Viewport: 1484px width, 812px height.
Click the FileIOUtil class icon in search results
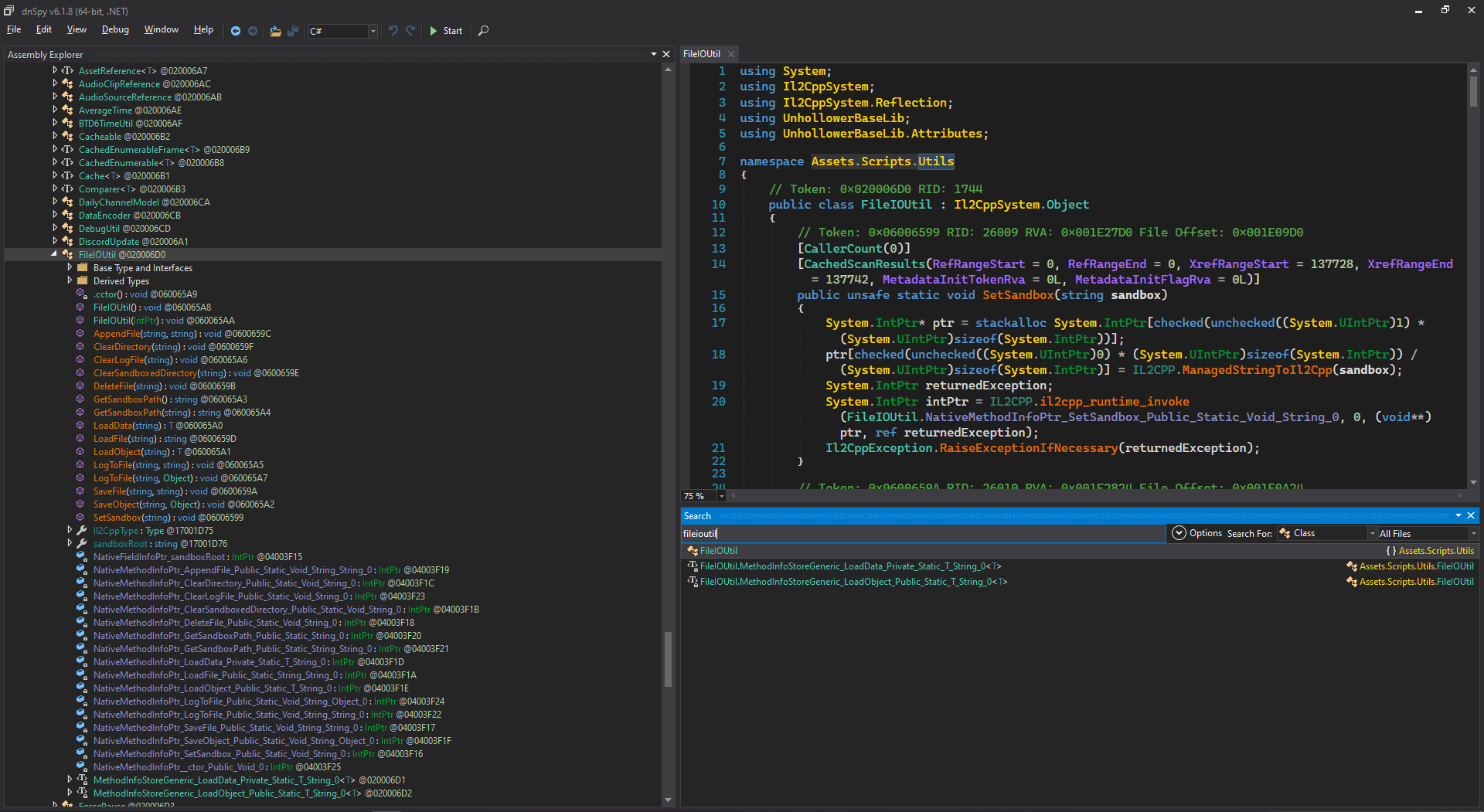pyautogui.click(x=693, y=551)
